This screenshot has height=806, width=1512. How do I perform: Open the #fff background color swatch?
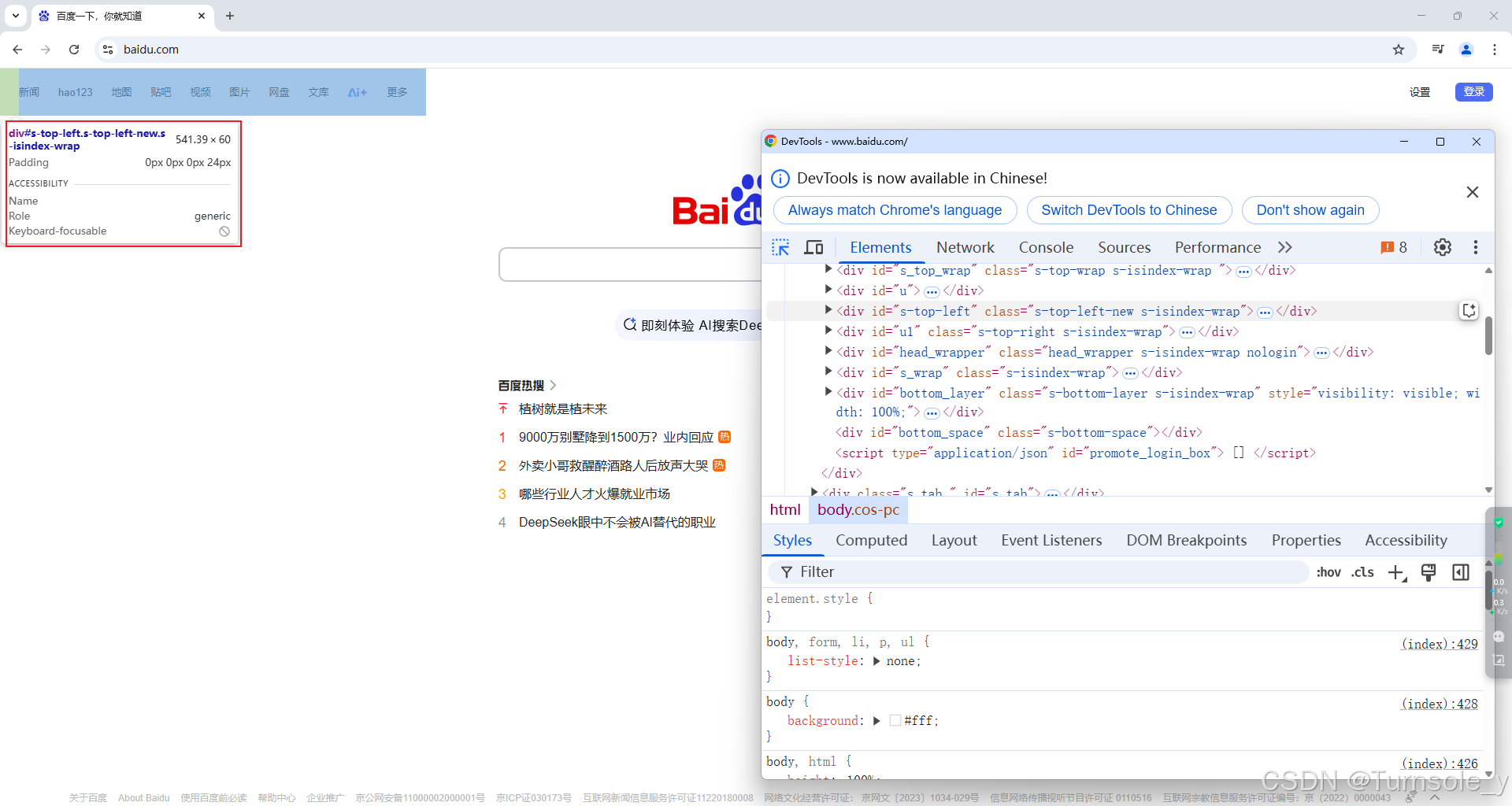[x=895, y=721]
